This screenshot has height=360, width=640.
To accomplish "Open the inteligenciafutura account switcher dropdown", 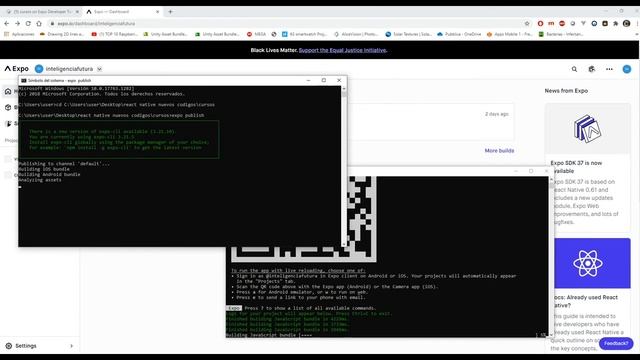I will tap(99, 69).
